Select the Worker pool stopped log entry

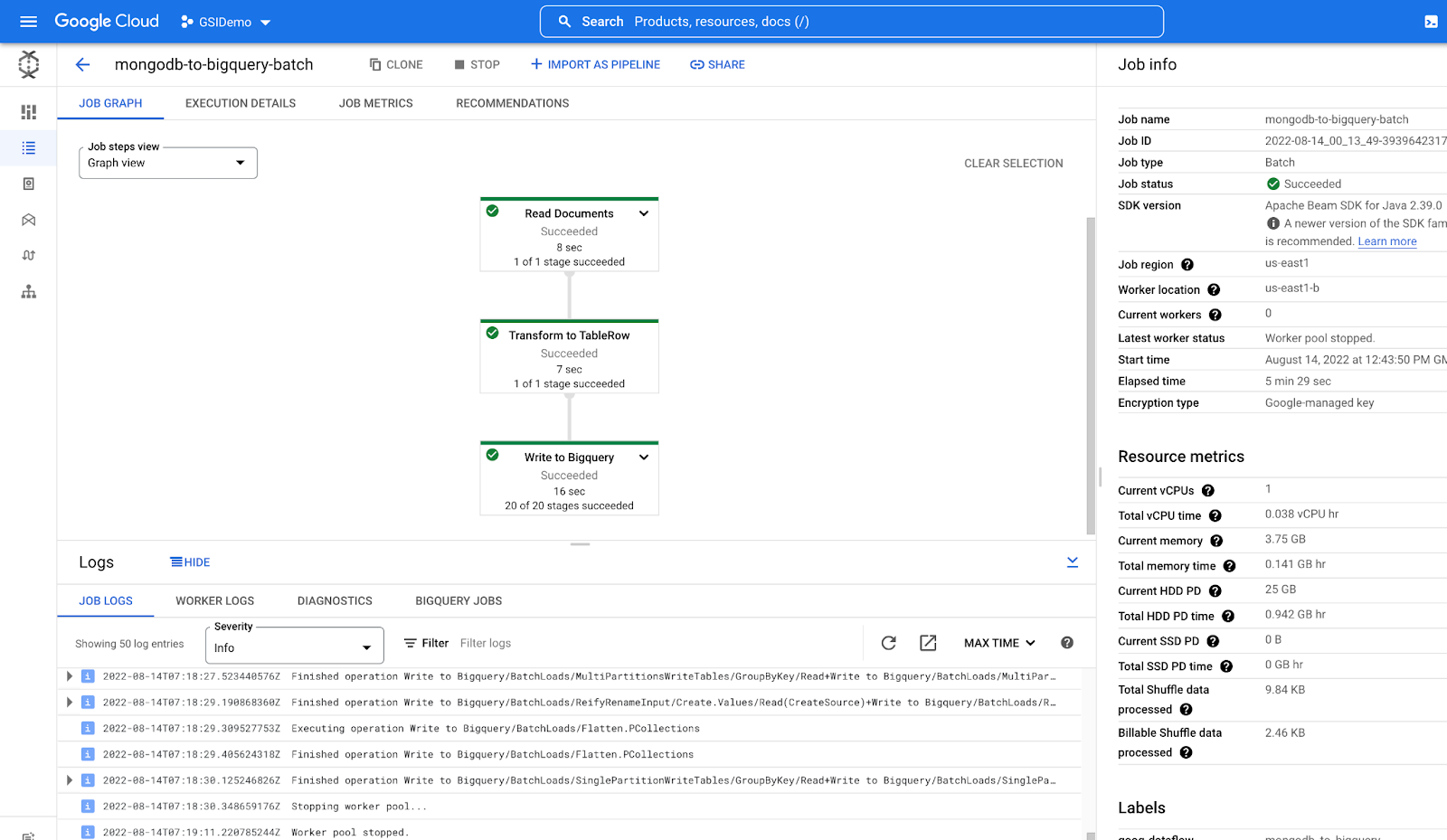[570, 832]
